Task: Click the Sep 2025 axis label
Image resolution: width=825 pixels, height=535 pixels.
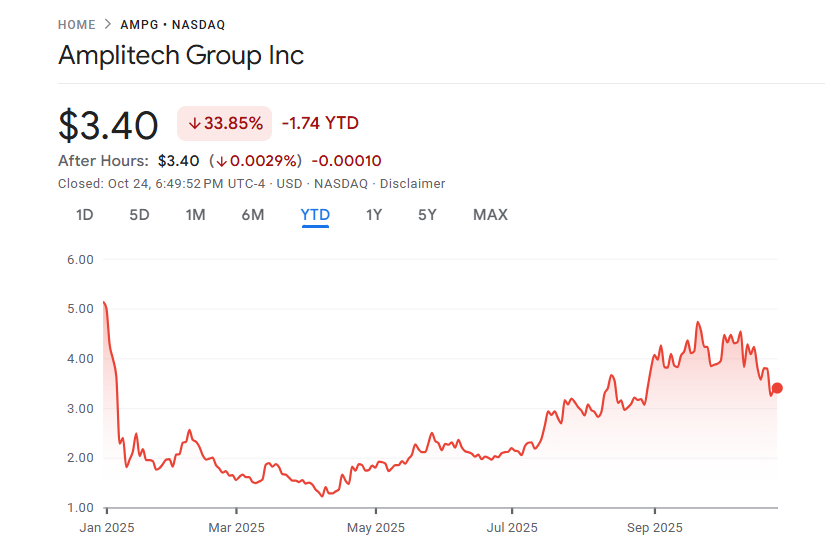Action: [655, 527]
